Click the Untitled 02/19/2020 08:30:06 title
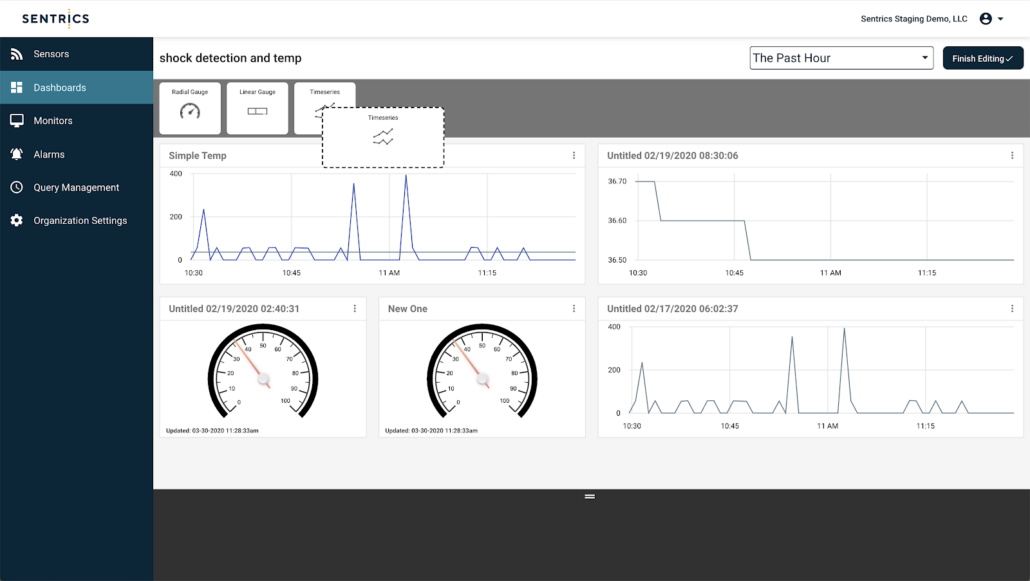1030x581 pixels. (672, 156)
